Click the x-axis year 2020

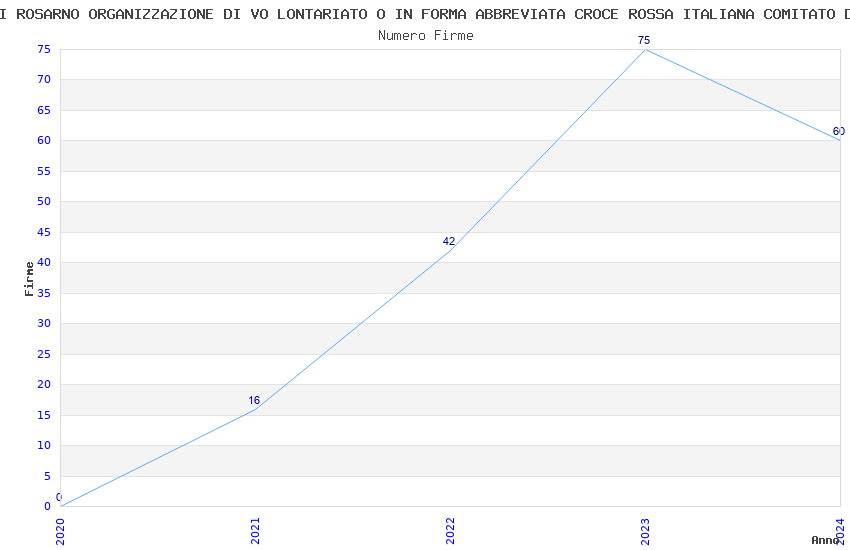(x=60, y=531)
